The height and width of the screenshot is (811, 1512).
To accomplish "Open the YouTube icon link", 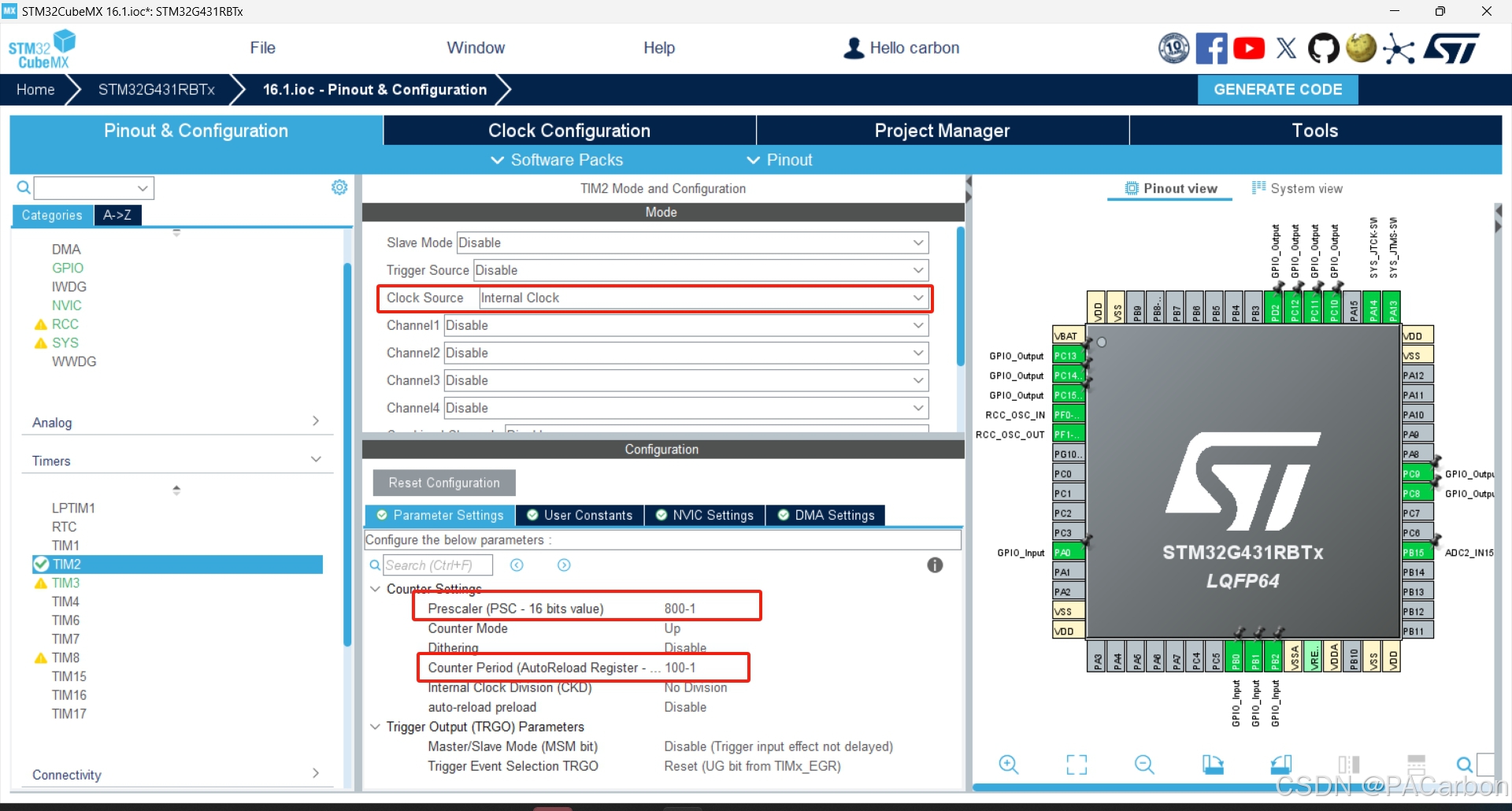I will pyautogui.click(x=1249, y=49).
